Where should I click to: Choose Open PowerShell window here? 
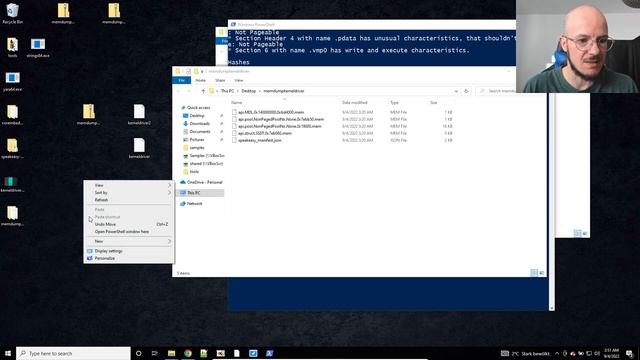129,232
